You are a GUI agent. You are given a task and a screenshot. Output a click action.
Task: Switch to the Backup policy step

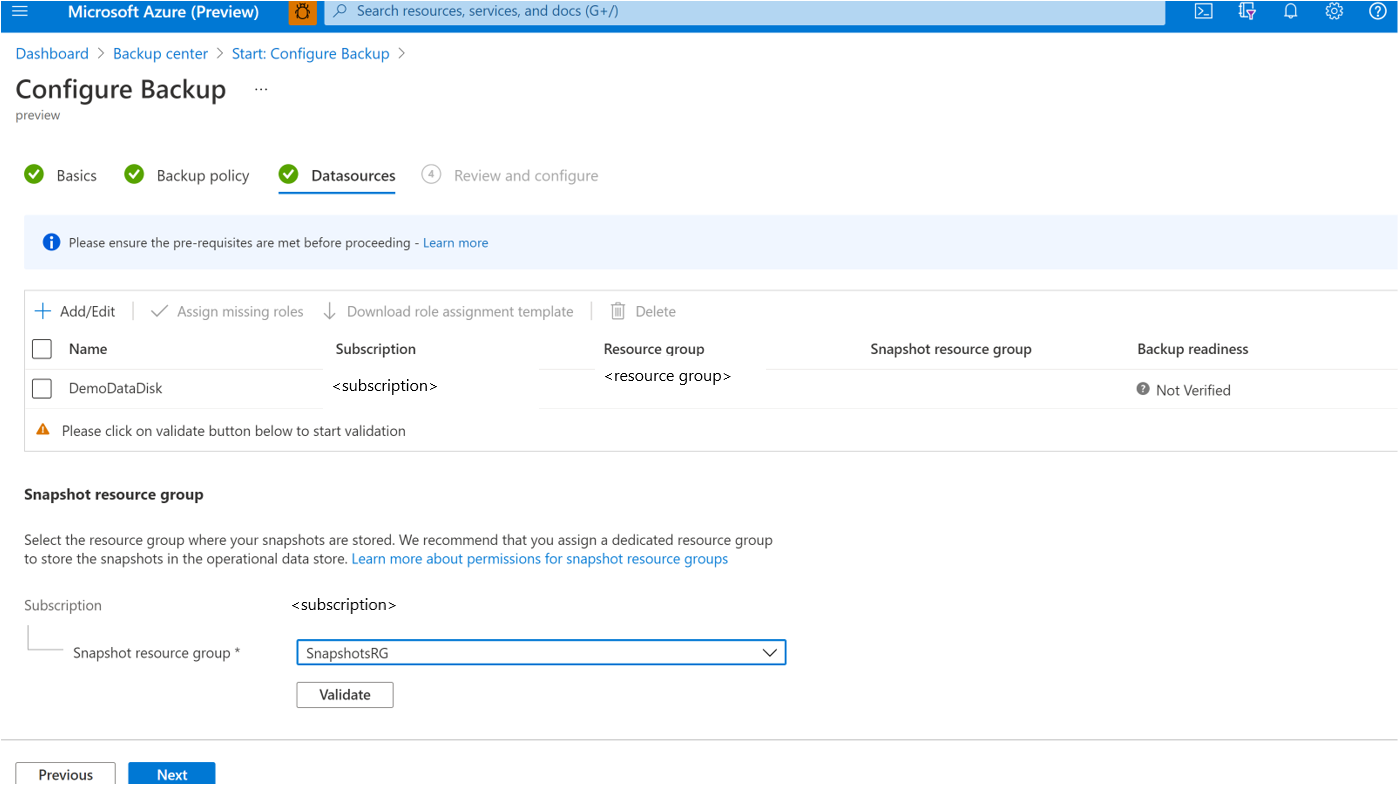pos(202,175)
